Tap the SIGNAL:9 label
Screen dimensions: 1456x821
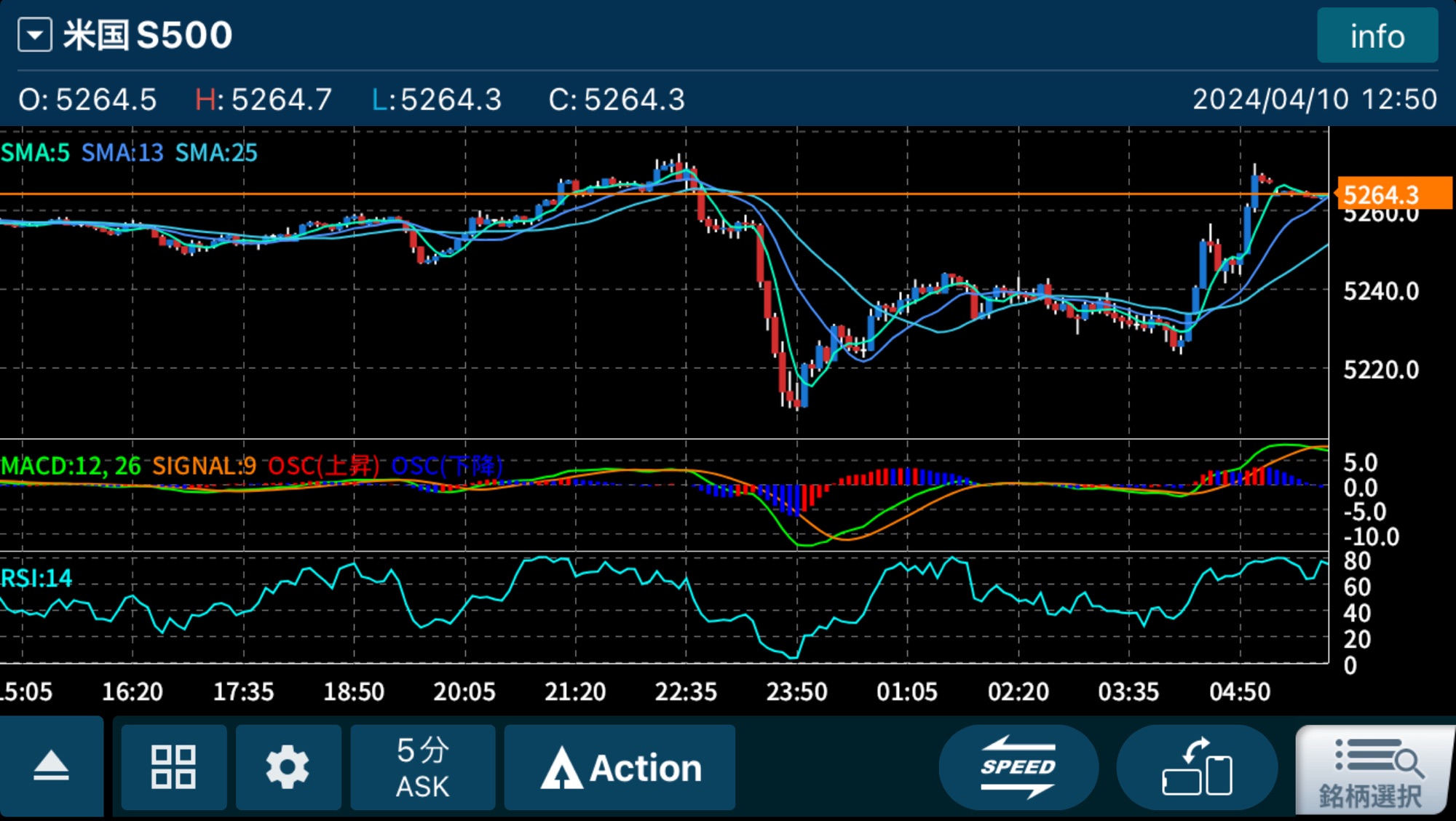204,466
